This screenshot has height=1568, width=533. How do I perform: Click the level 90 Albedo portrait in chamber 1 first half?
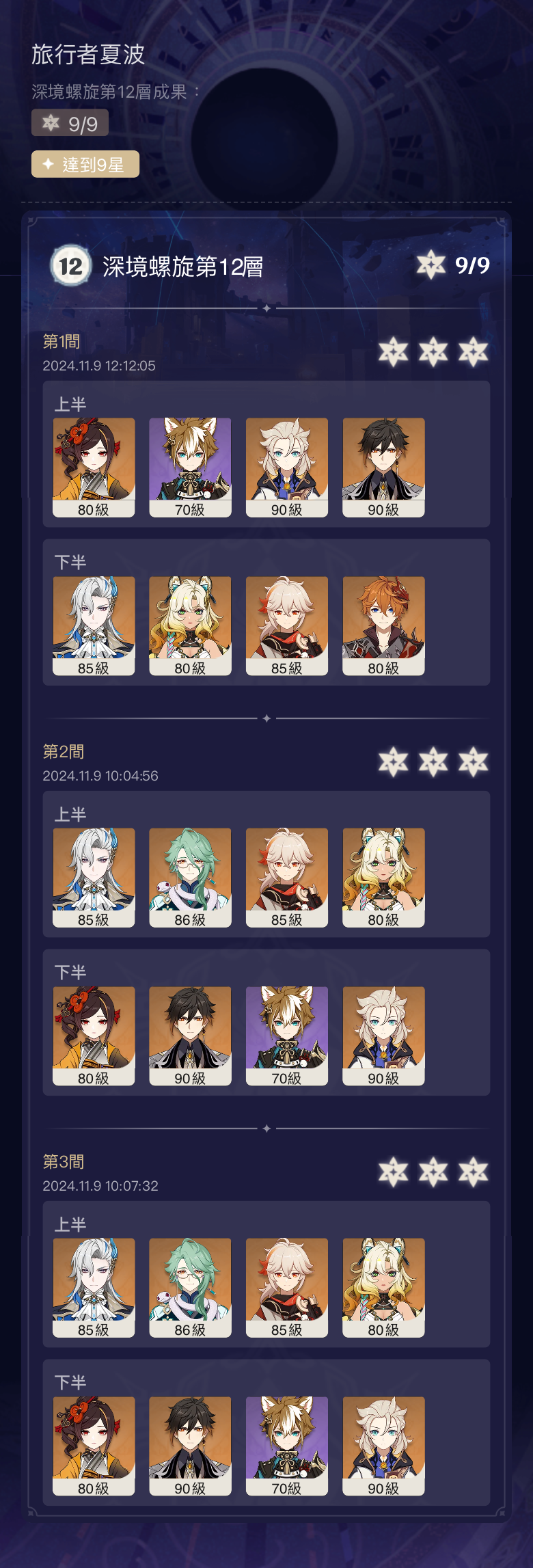[x=287, y=468]
